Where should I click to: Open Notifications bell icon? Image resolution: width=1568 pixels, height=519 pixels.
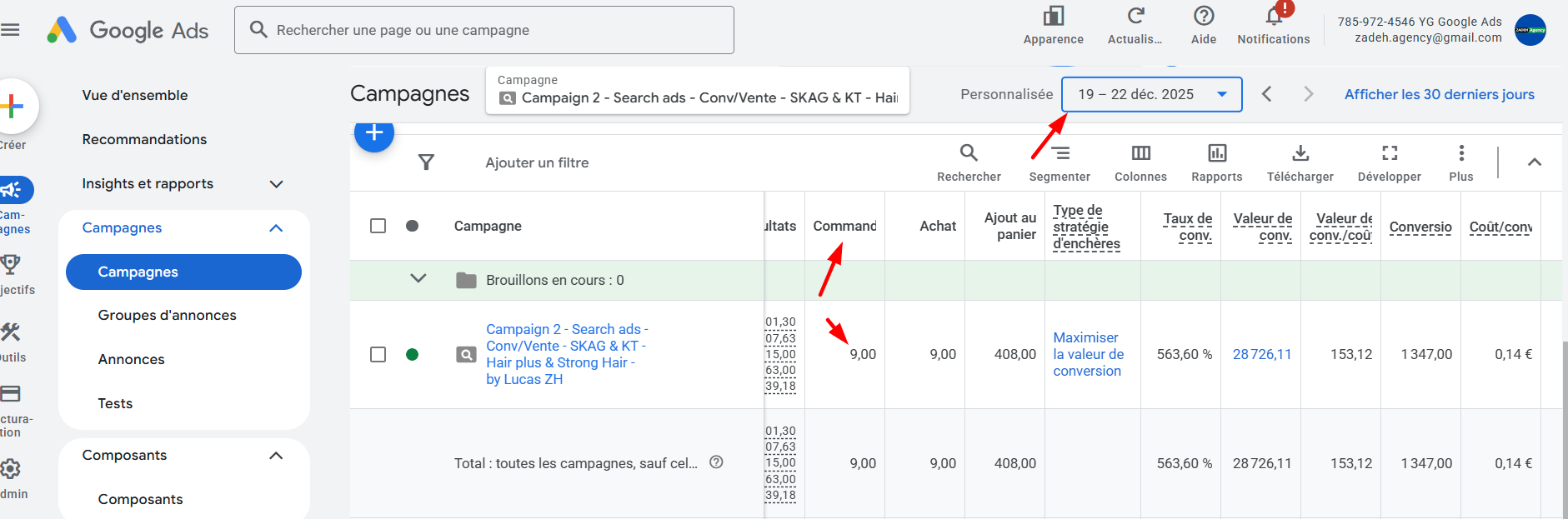pyautogui.click(x=1273, y=17)
